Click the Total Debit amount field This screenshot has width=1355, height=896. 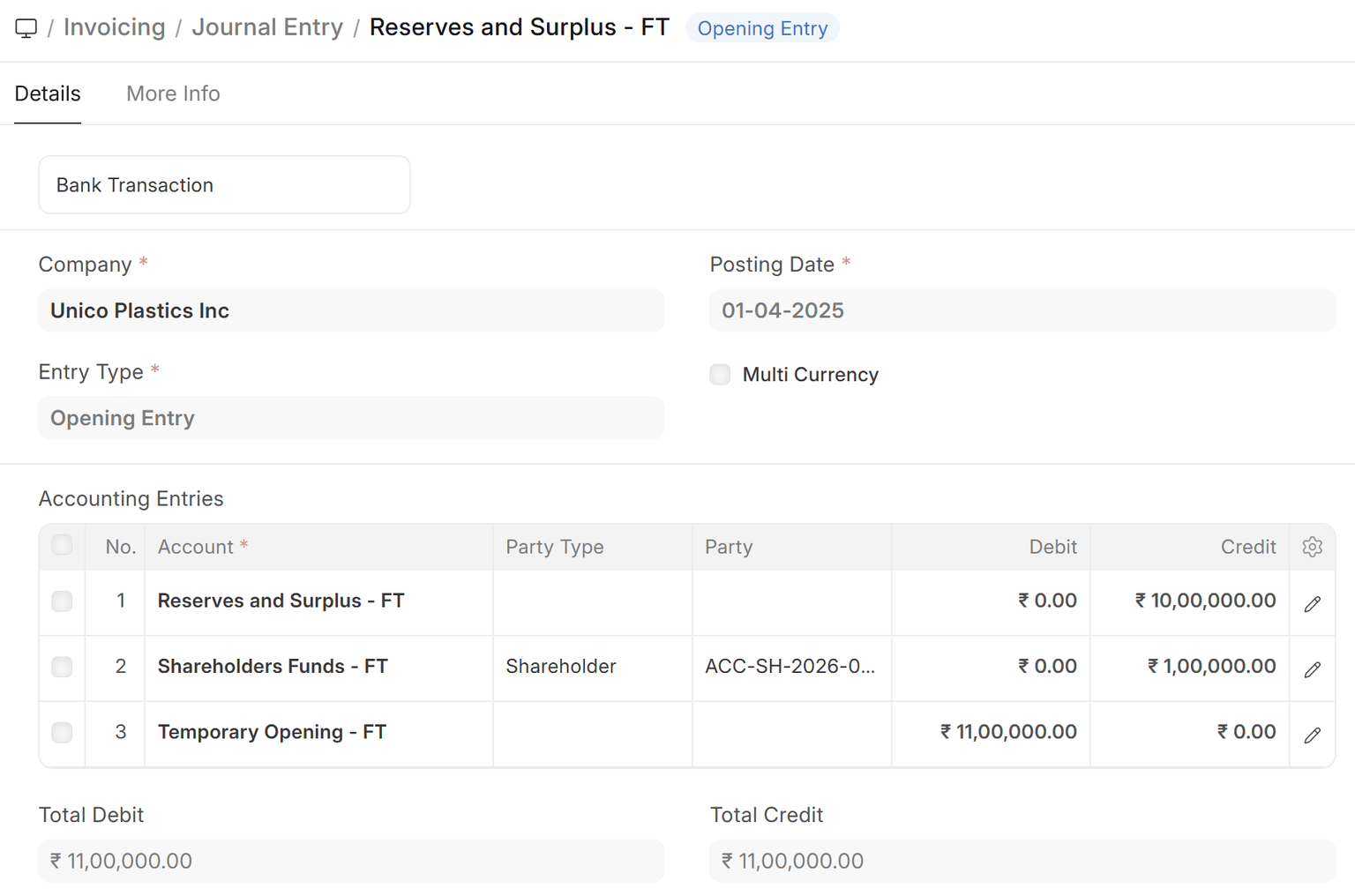tap(351, 861)
